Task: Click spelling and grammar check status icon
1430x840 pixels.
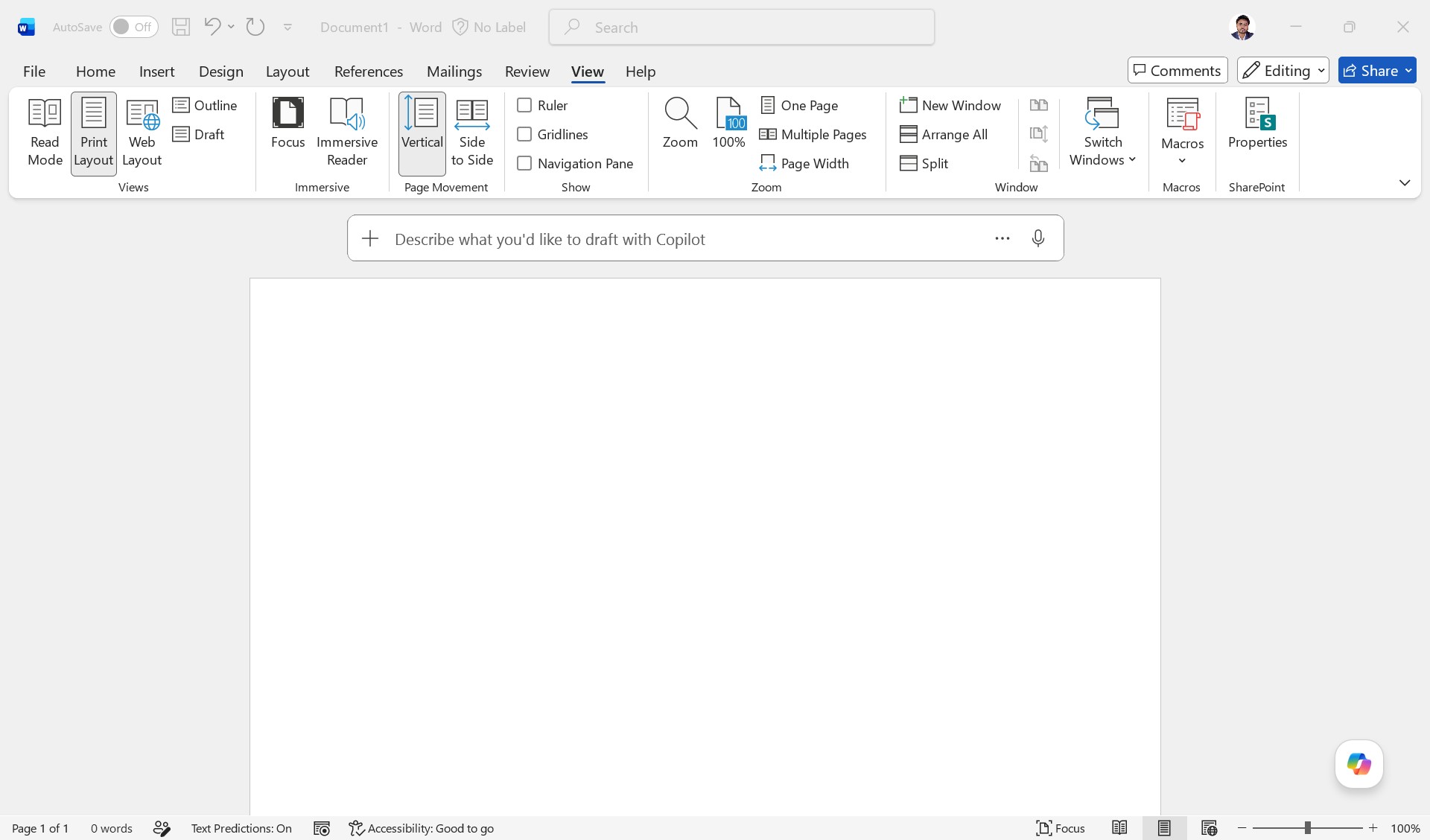Action: pyautogui.click(x=162, y=828)
